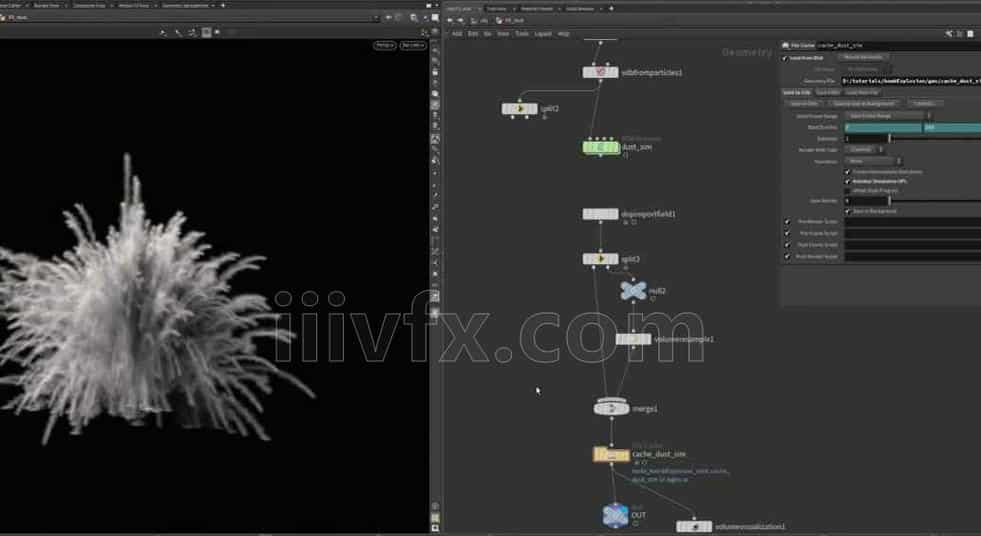Select the split3 node
The height and width of the screenshot is (536, 981).
pyautogui.click(x=601, y=259)
